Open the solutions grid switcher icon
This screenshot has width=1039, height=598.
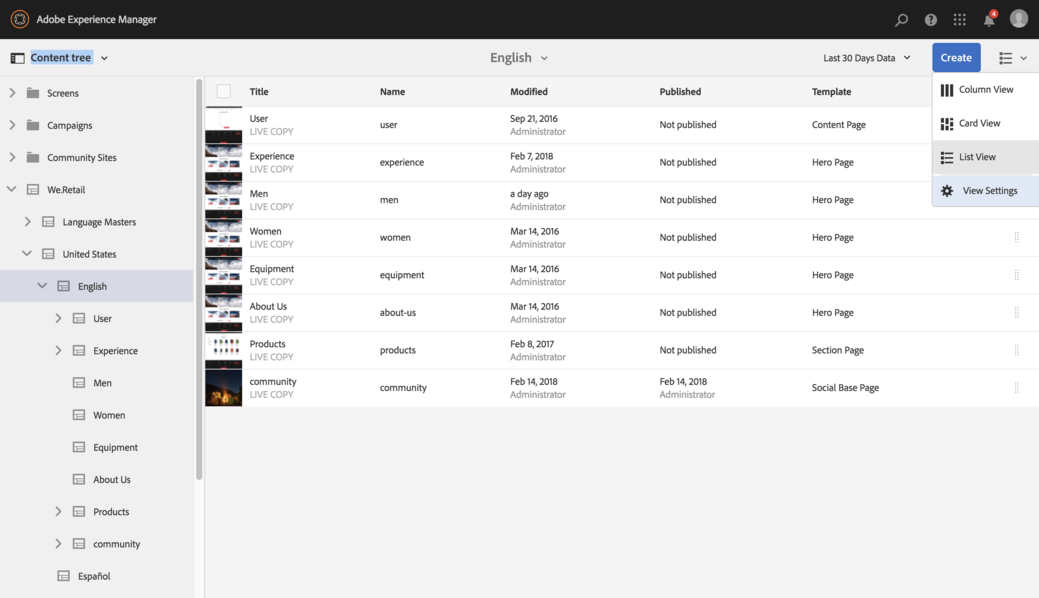click(x=959, y=20)
